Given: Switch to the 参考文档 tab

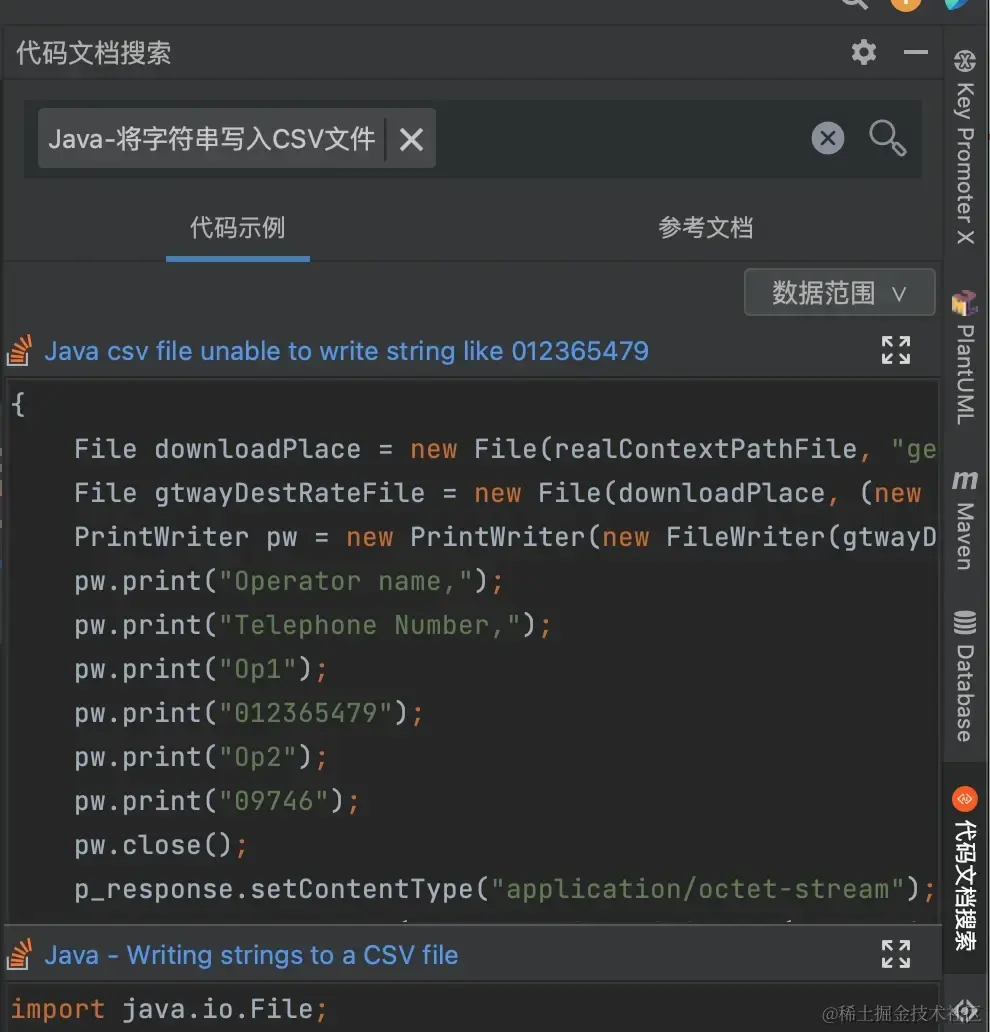Looking at the screenshot, I should click(705, 228).
